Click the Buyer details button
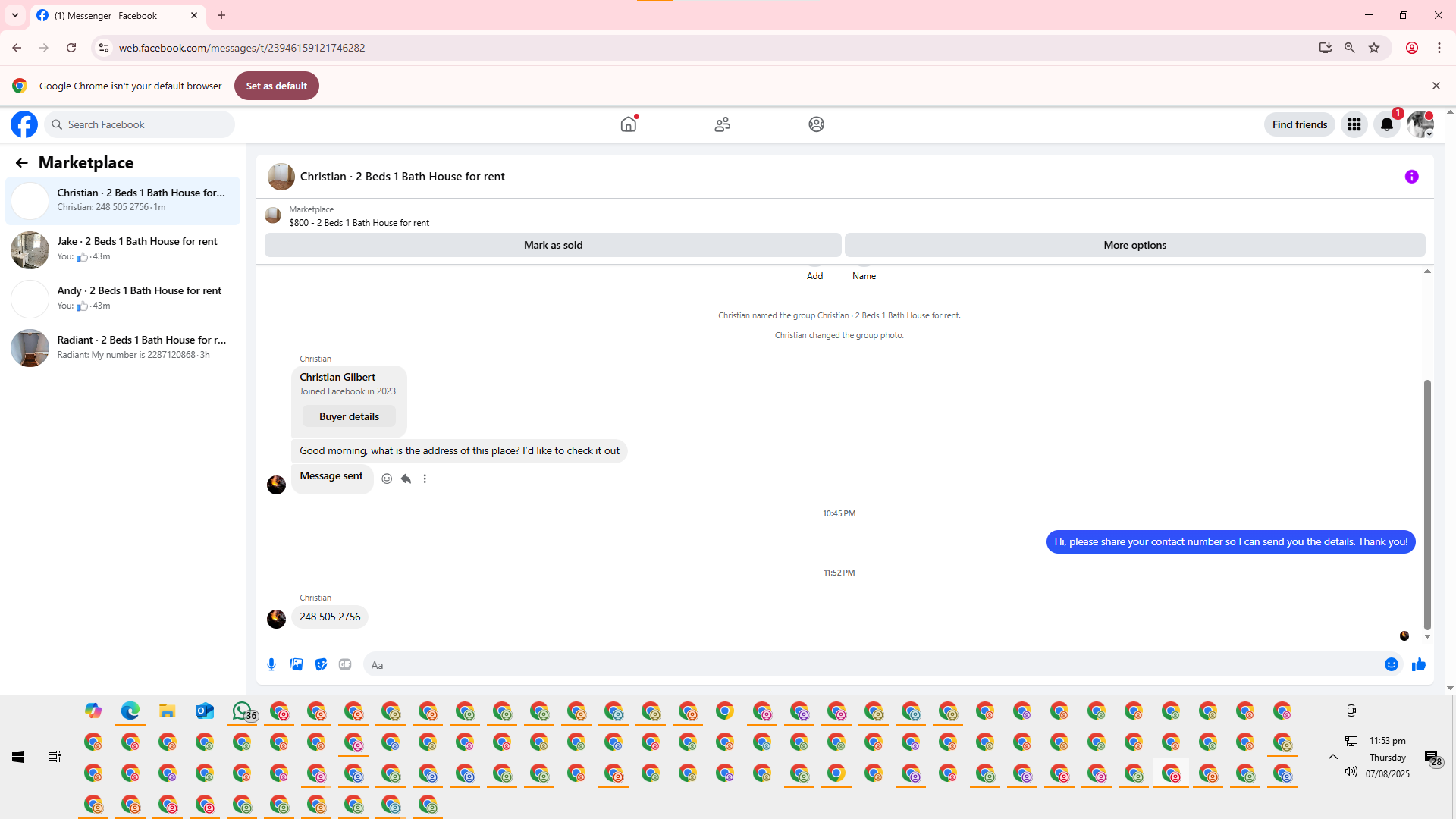1456x819 pixels. pos(349,416)
